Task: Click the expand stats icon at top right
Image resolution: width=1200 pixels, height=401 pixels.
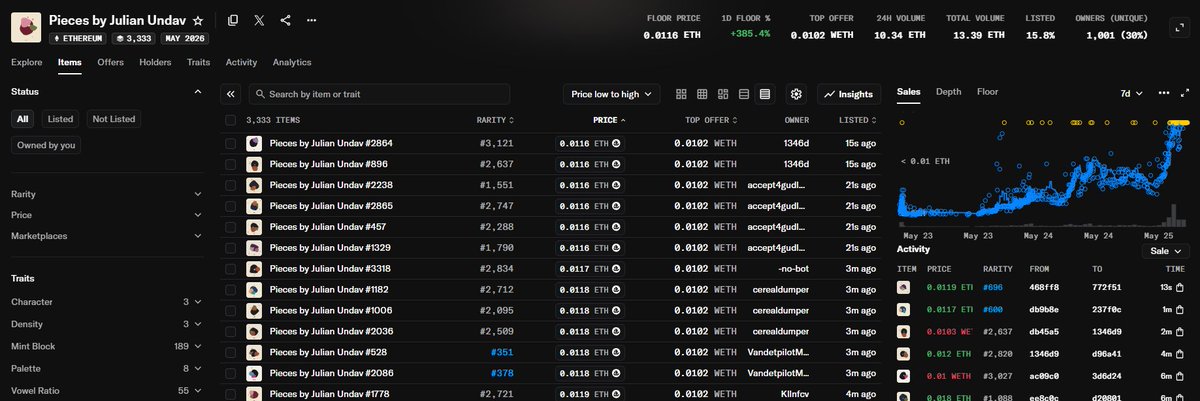Action: point(1180,29)
